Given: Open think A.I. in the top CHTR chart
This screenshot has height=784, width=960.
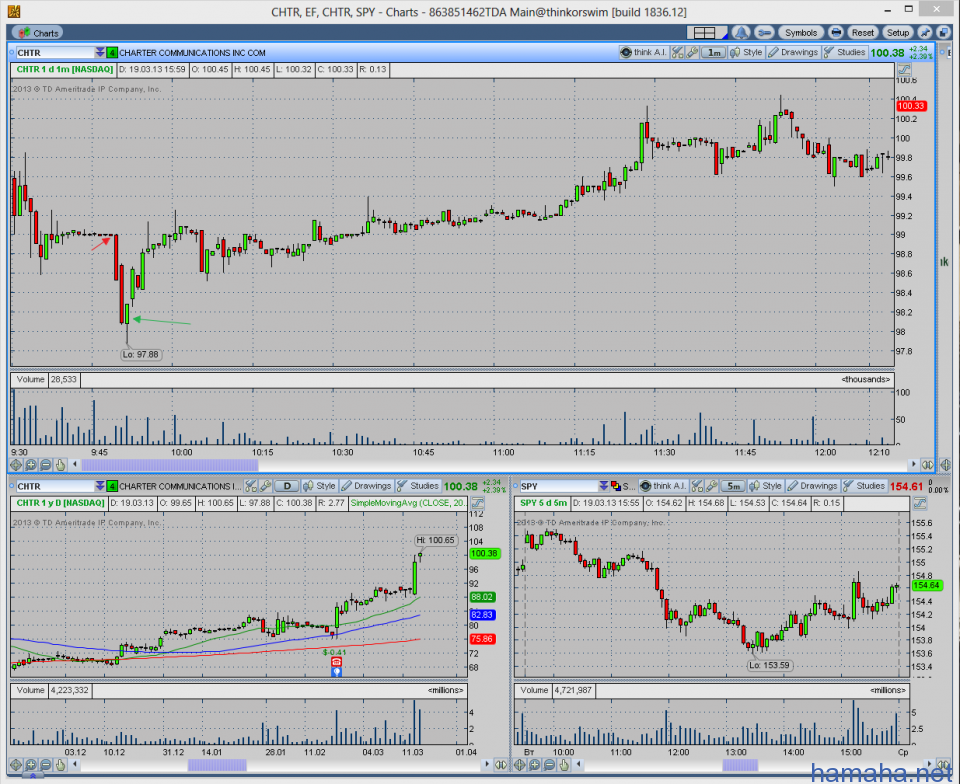Looking at the screenshot, I should 643,53.
